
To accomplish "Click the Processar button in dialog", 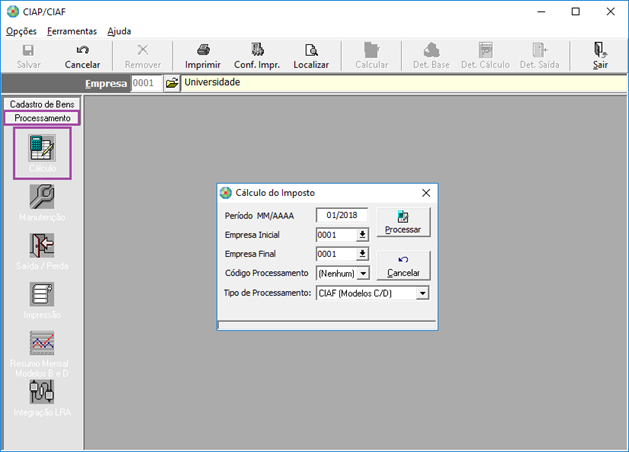I will pyautogui.click(x=403, y=222).
